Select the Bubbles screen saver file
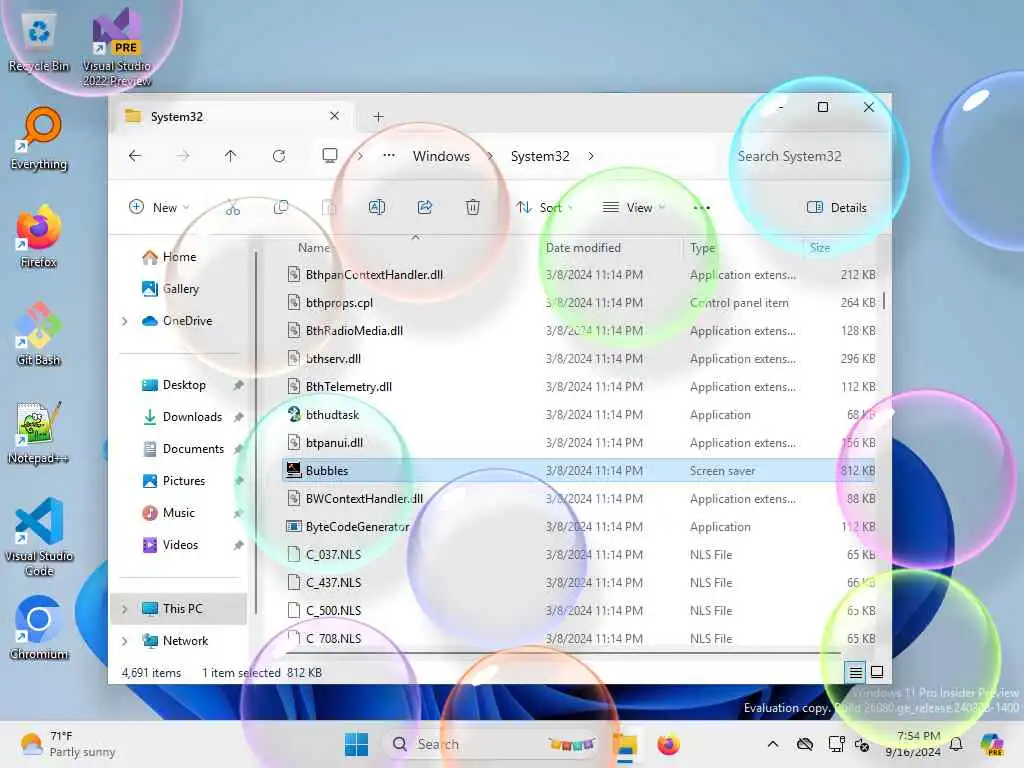Viewport: 1024px width, 768px height. (578, 470)
